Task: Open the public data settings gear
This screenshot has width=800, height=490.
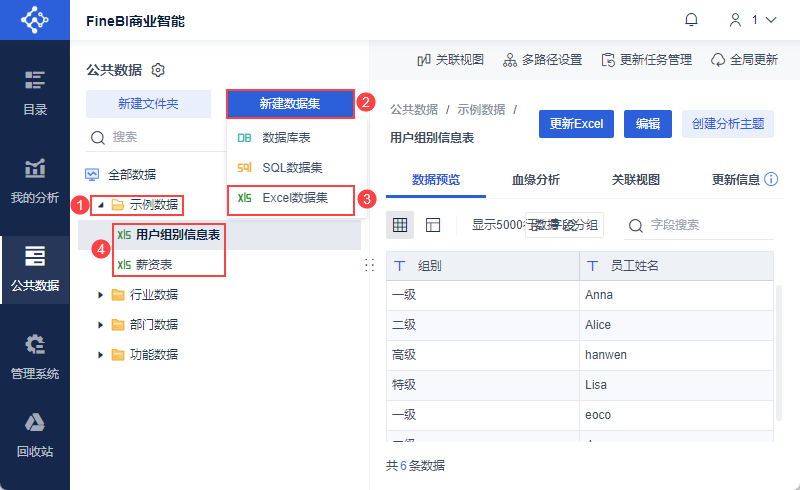Action: [158, 70]
